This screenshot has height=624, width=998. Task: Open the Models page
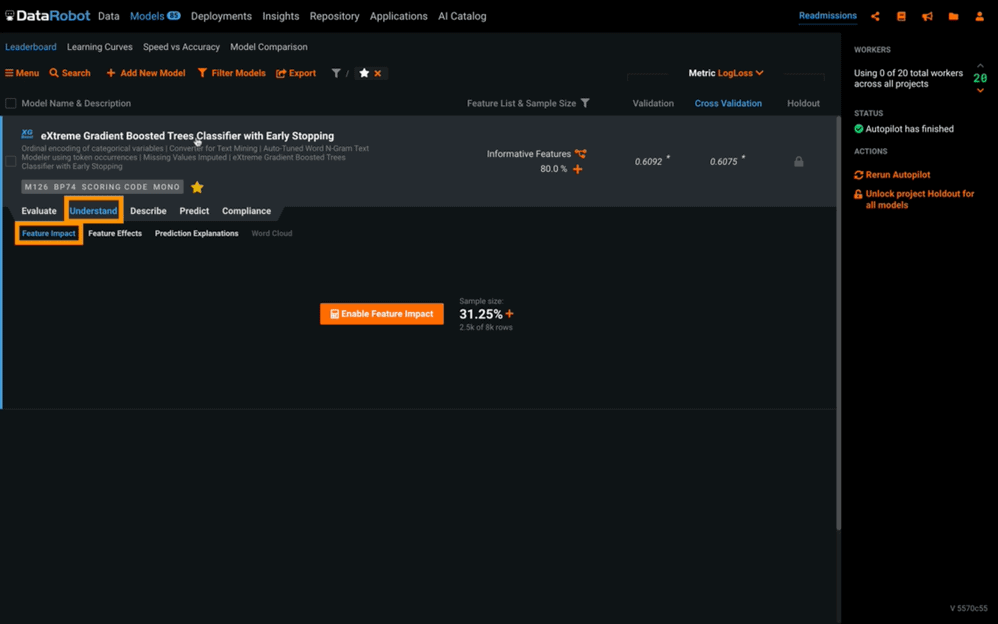(x=155, y=16)
